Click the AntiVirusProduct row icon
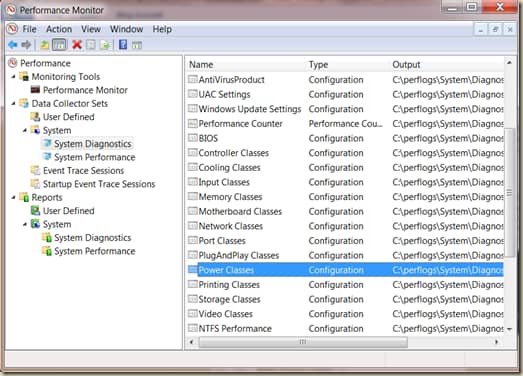Image resolution: width=523 pixels, height=376 pixels. click(x=192, y=79)
